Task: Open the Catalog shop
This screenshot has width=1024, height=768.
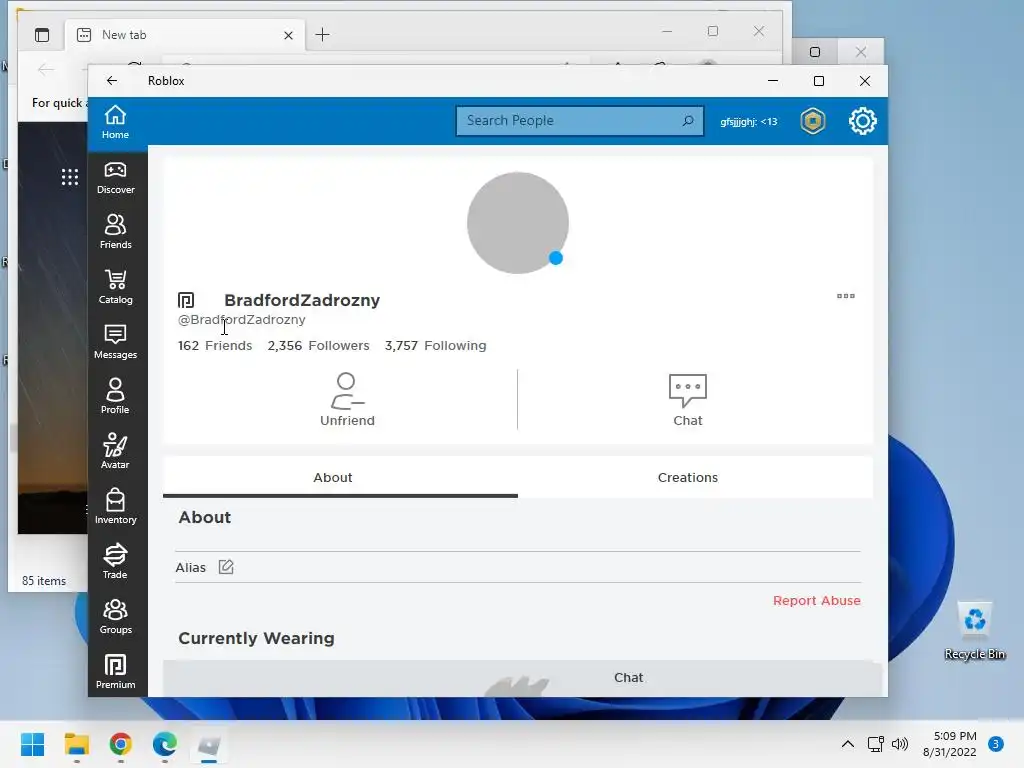Action: tap(115, 287)
